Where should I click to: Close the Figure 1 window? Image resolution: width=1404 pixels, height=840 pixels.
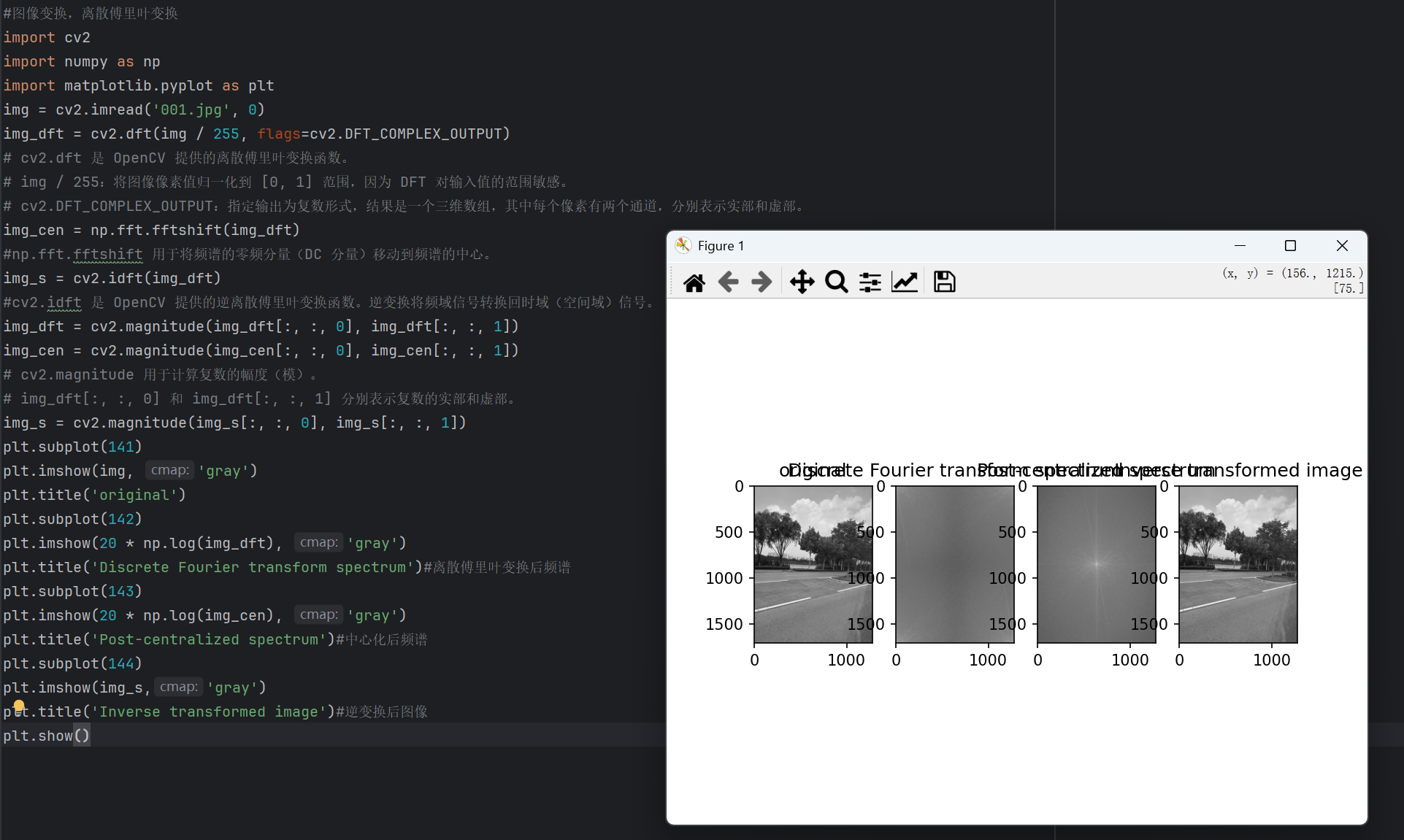[1342, 245]
